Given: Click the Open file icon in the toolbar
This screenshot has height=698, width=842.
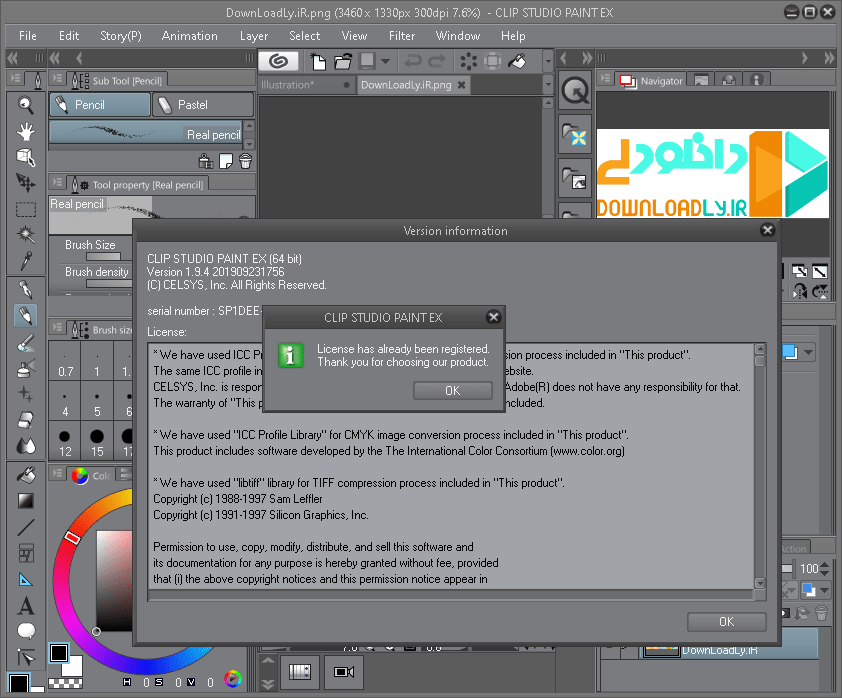Looking at the screenshot, I should click(342, 62).
